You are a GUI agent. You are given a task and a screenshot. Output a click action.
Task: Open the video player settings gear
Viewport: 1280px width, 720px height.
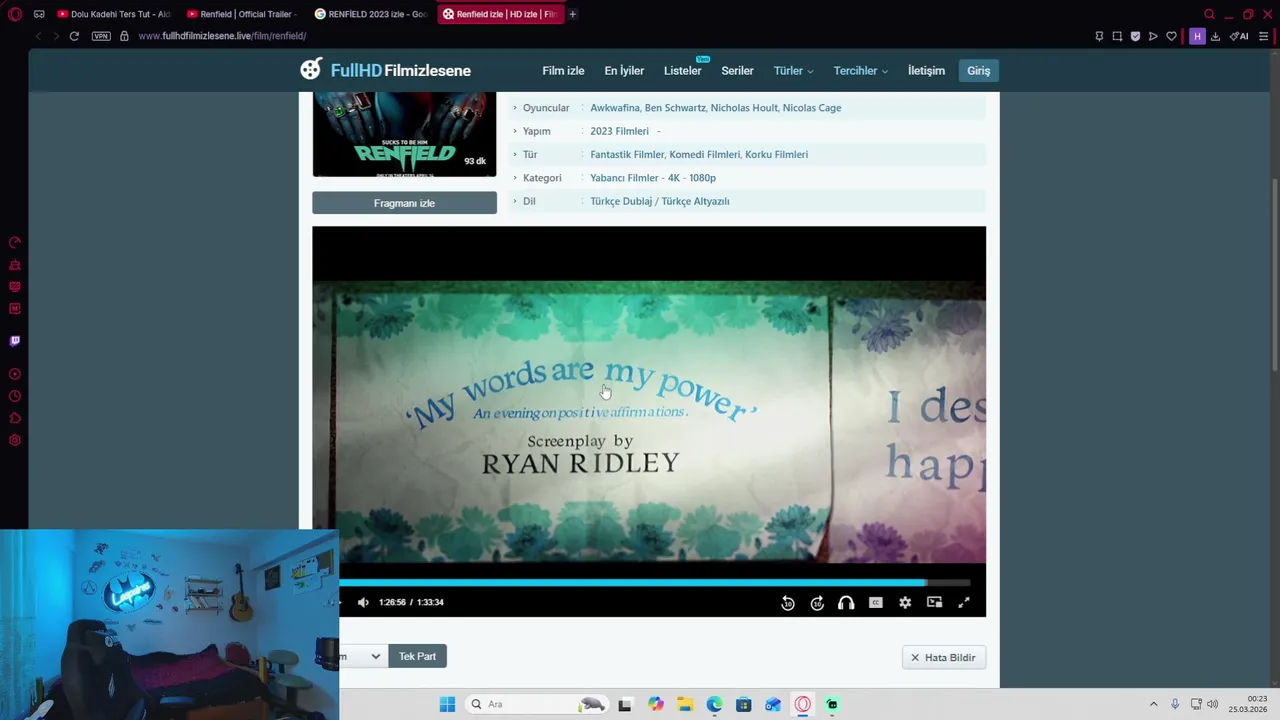[905, 602]
